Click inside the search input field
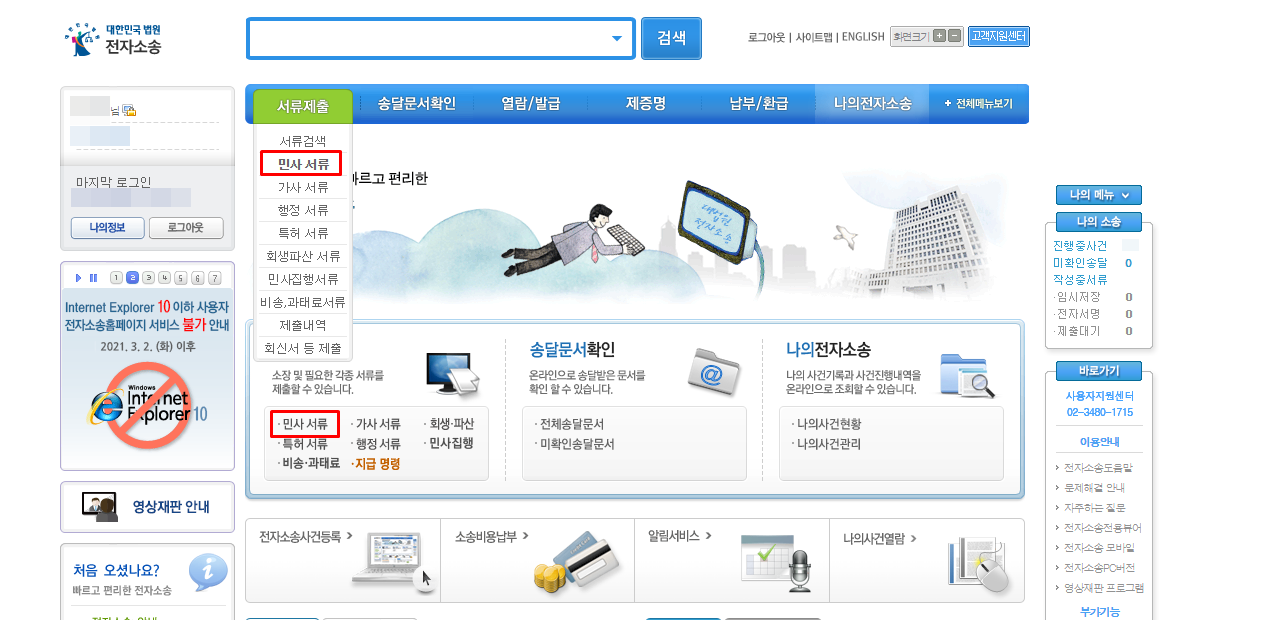This screenshot has width=1272, height=620. (428, 39)
